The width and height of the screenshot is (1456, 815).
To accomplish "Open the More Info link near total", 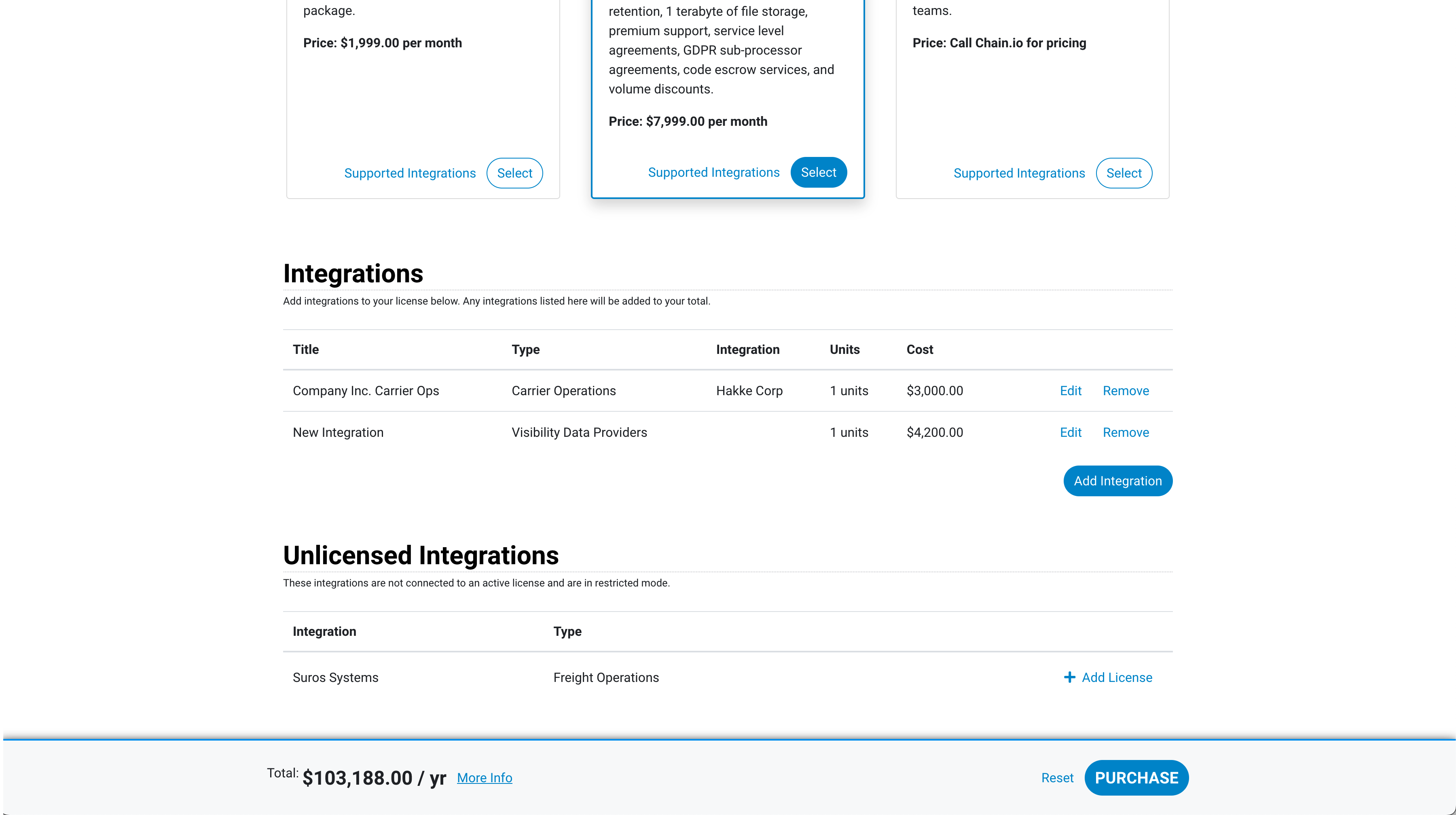I will [x=485, y=778].
